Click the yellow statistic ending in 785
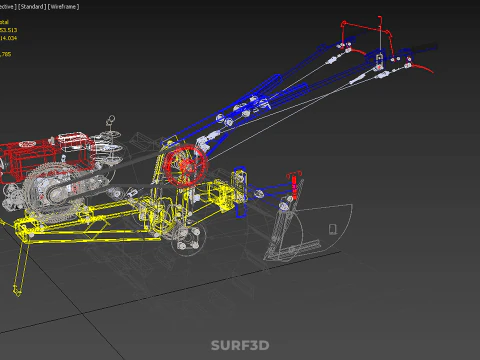Screen dimensions: 480x360 click(x=5, y=54)
